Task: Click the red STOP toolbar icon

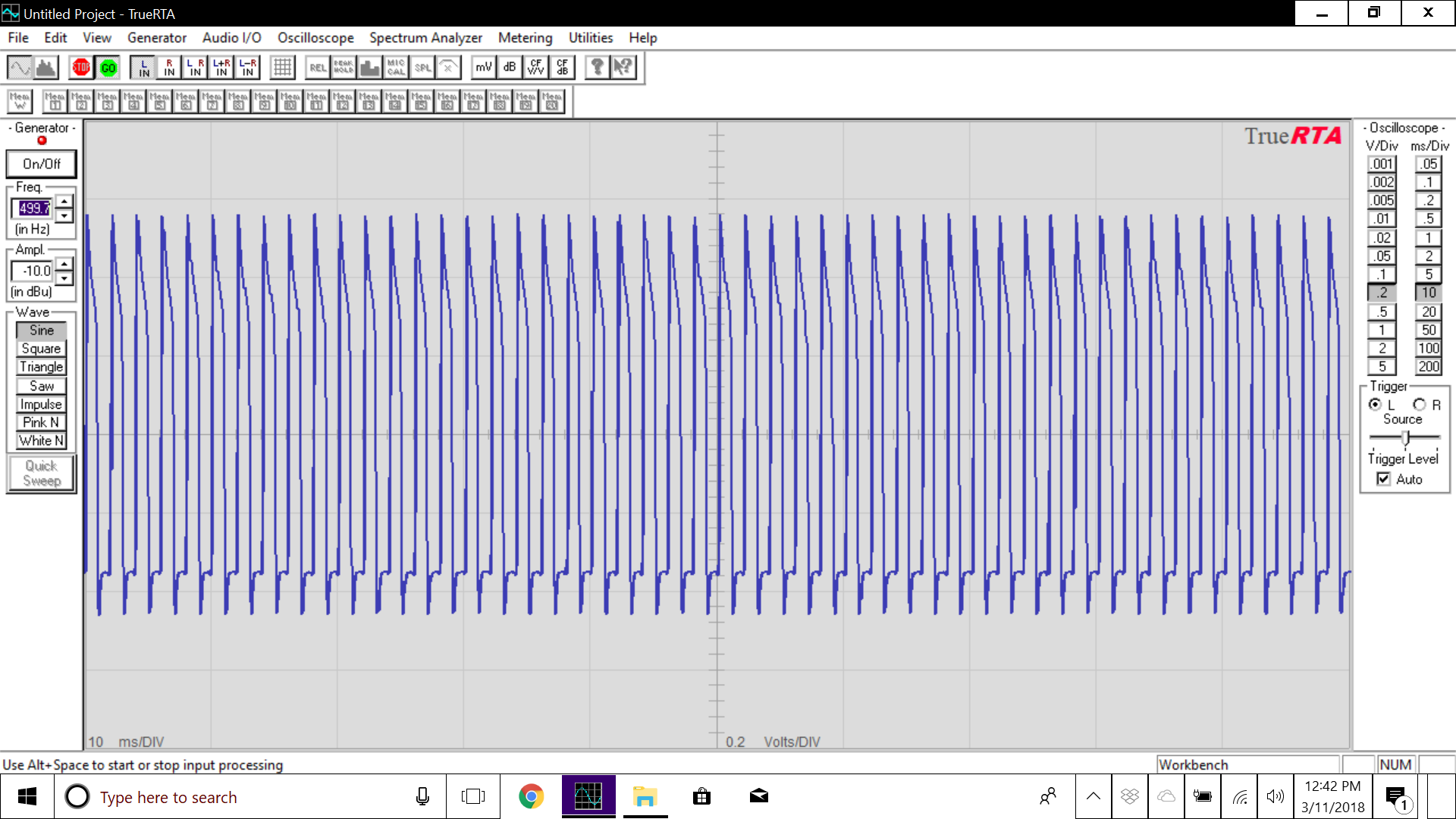Action: point(81,67)
